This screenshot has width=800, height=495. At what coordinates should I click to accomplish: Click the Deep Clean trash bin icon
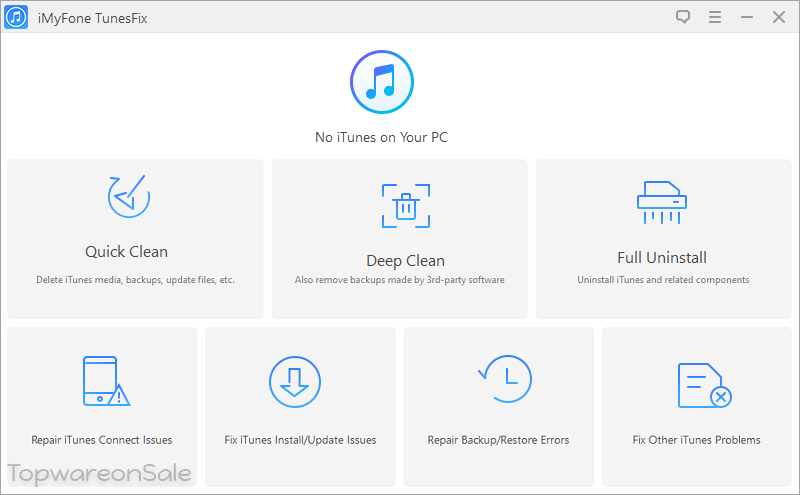click(x=406, y=206)
